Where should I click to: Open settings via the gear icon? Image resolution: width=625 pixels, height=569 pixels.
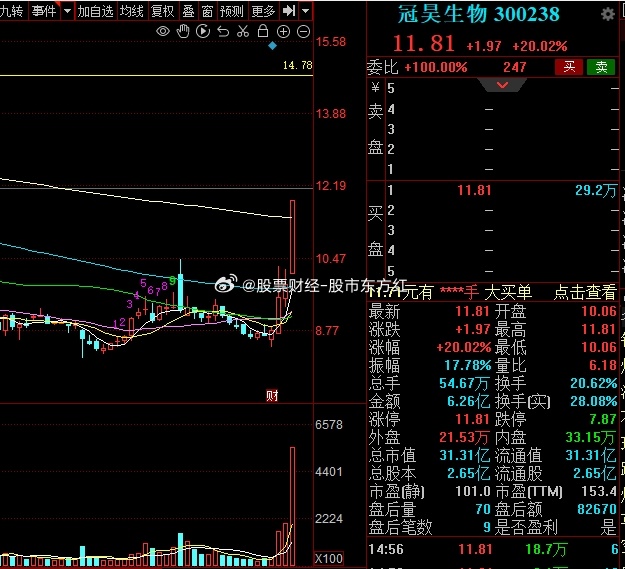[608, 15]
